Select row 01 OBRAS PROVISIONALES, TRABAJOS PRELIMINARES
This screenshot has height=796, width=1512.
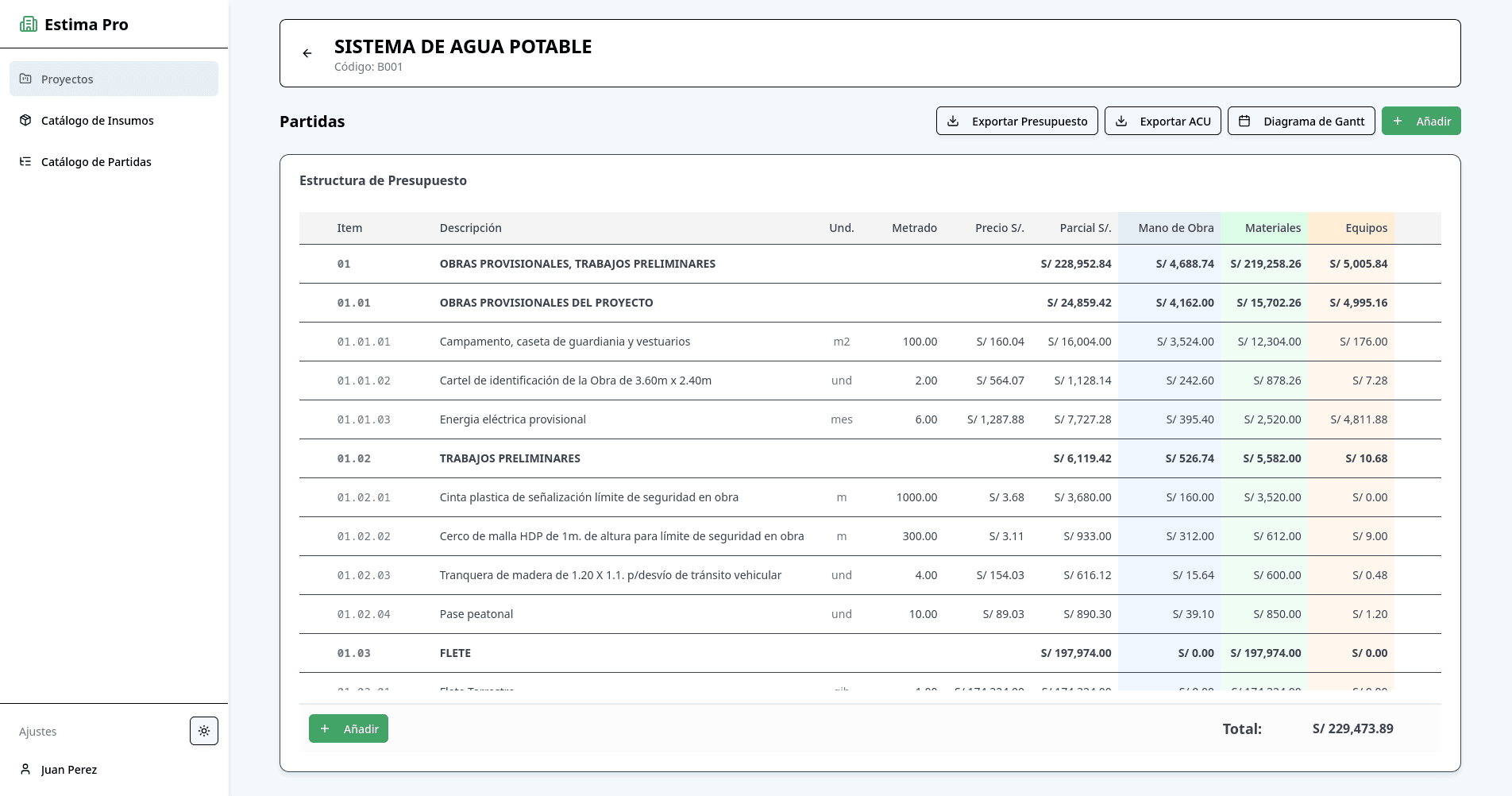[x=870, y=264]
